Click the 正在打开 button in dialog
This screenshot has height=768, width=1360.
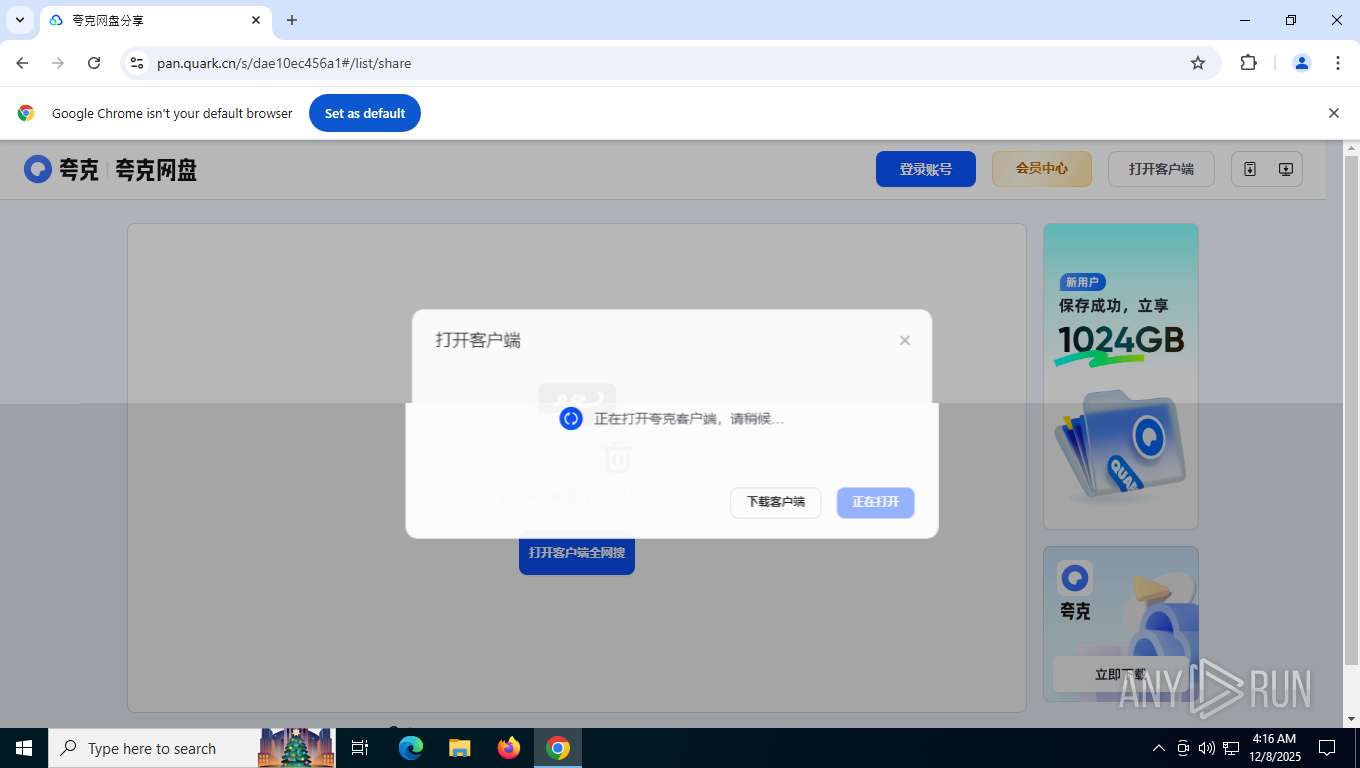coord(876,502)
